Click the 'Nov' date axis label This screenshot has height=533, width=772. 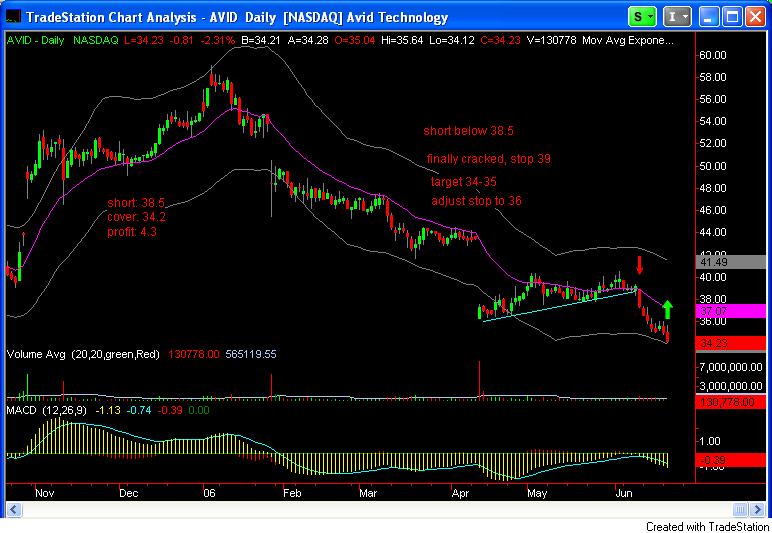[x=44, y=493]
